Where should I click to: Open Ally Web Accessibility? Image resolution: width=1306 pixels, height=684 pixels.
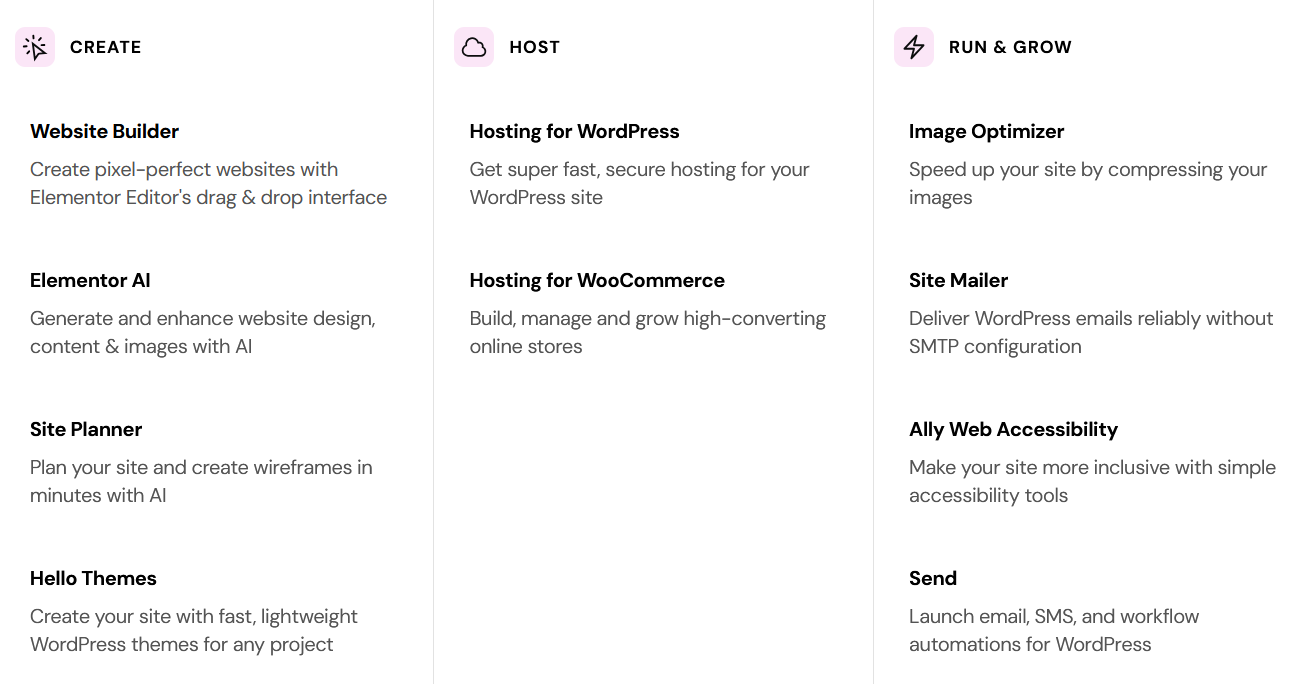pos(1013,429)
